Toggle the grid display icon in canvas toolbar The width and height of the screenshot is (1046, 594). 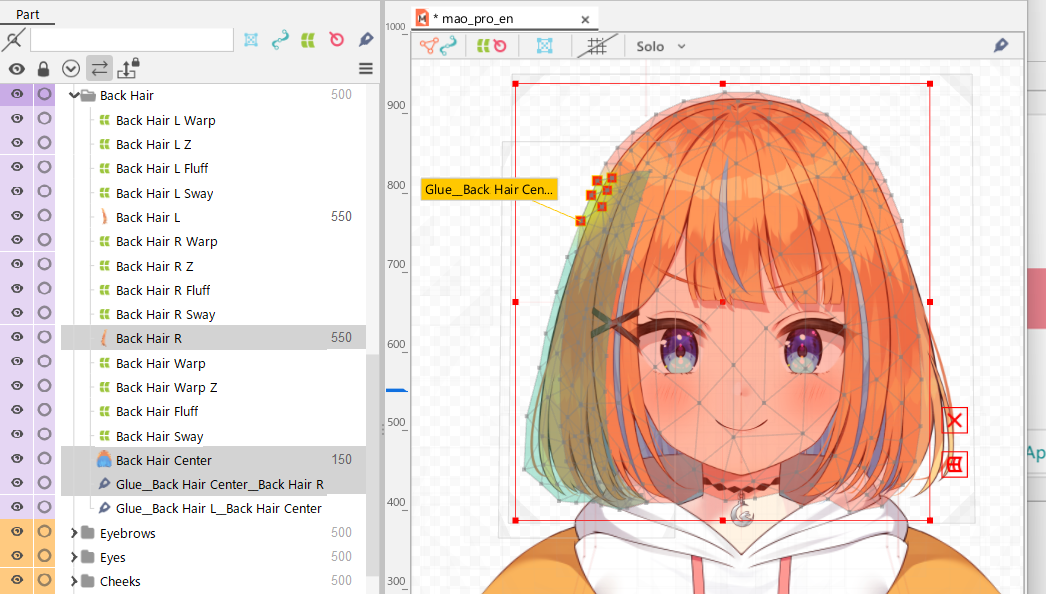point(597,46)
